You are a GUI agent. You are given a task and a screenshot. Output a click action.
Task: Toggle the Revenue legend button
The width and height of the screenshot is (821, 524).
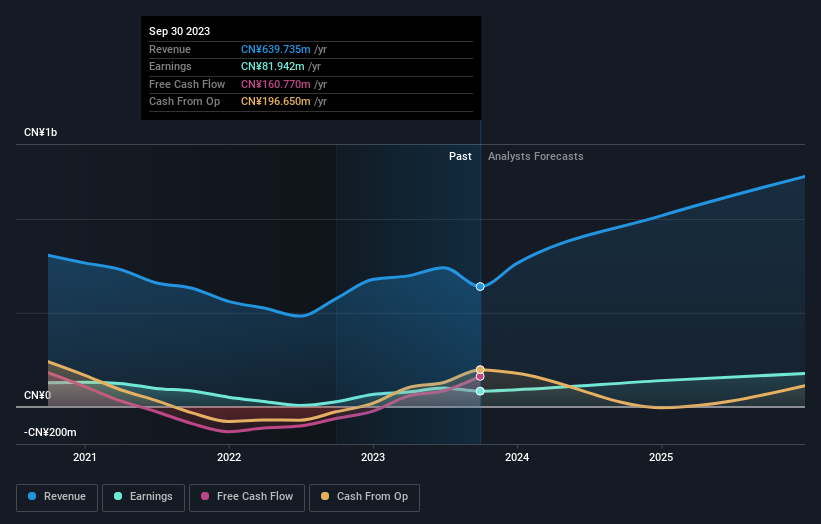(x=57, y=497)
